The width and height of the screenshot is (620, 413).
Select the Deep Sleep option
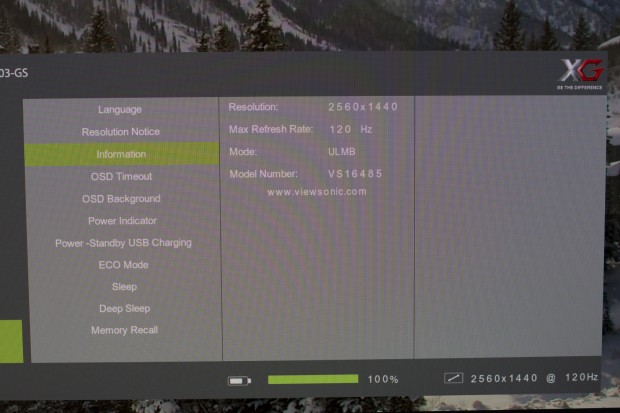124,308
